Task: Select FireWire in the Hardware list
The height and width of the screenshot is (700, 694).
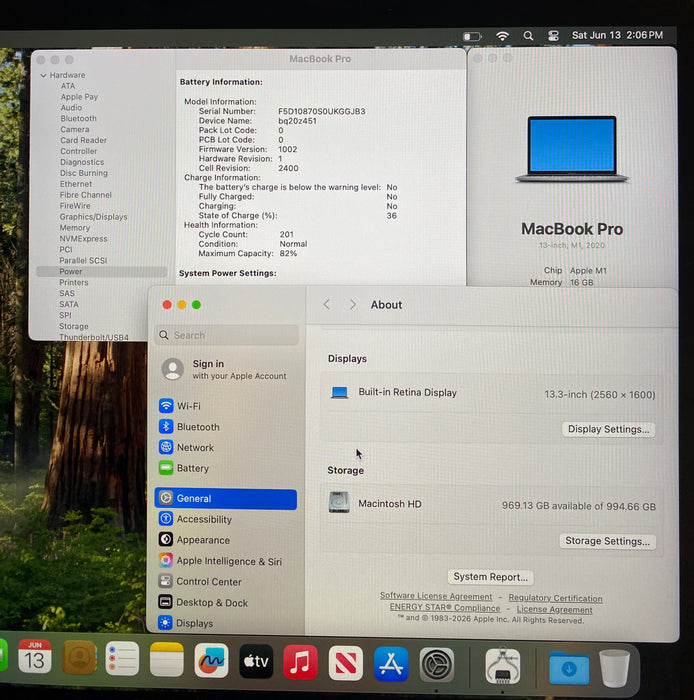Action: (x=75, y=206)
